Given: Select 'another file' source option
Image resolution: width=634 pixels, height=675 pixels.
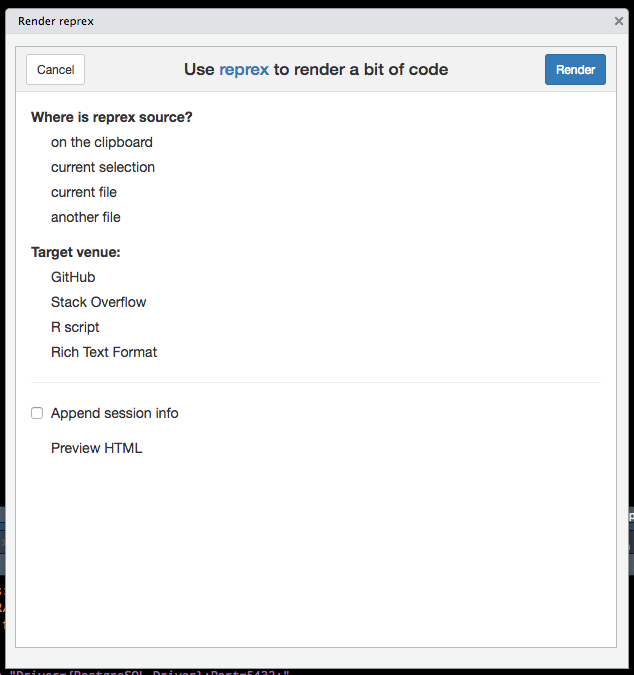Looking at the screenshot, I should click(x=86, y=217).
